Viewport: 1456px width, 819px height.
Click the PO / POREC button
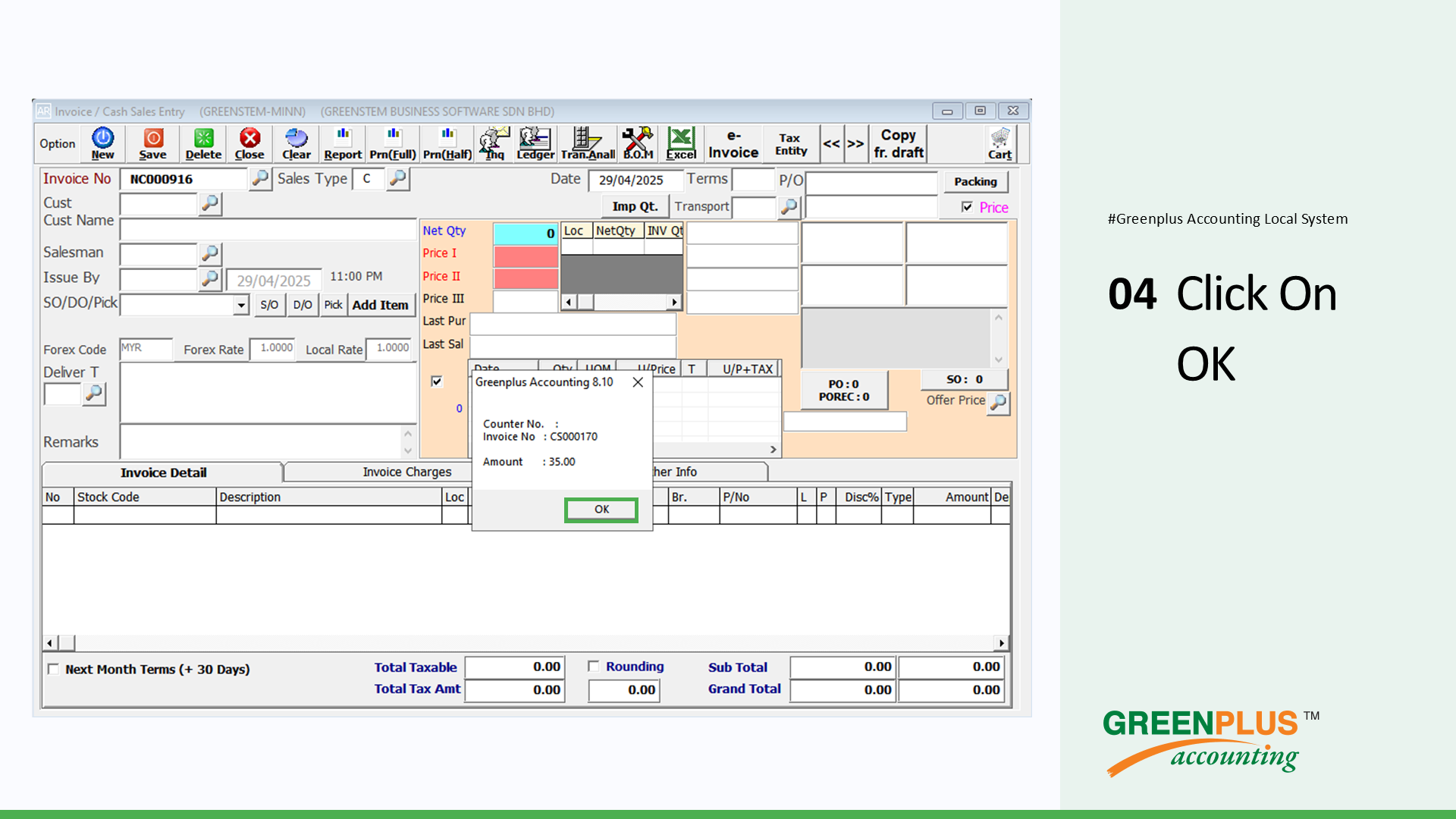pyautogui.click(x=844, y=391)
